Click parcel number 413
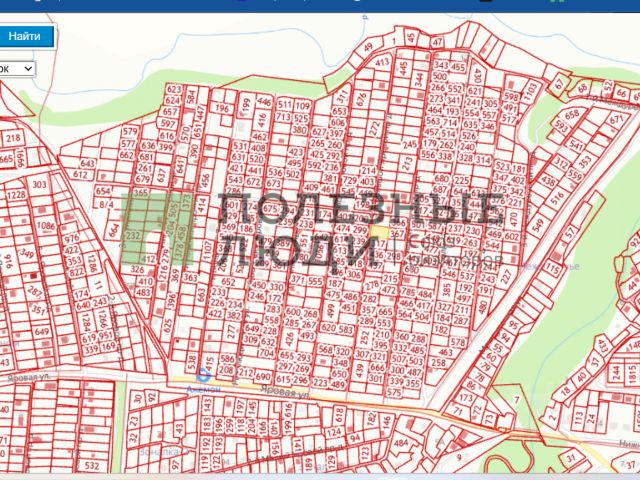Screen dimensions: 640x480 click(382, 62)
